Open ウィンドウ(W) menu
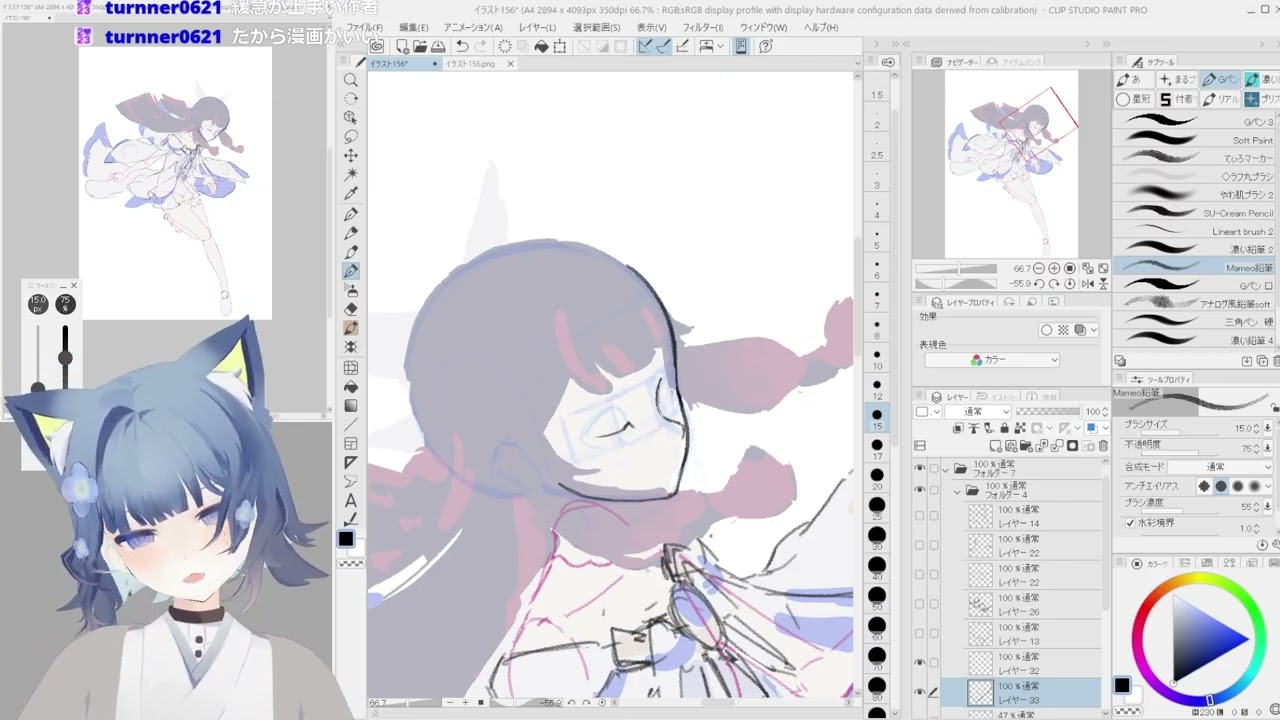 tap(763, 28)
